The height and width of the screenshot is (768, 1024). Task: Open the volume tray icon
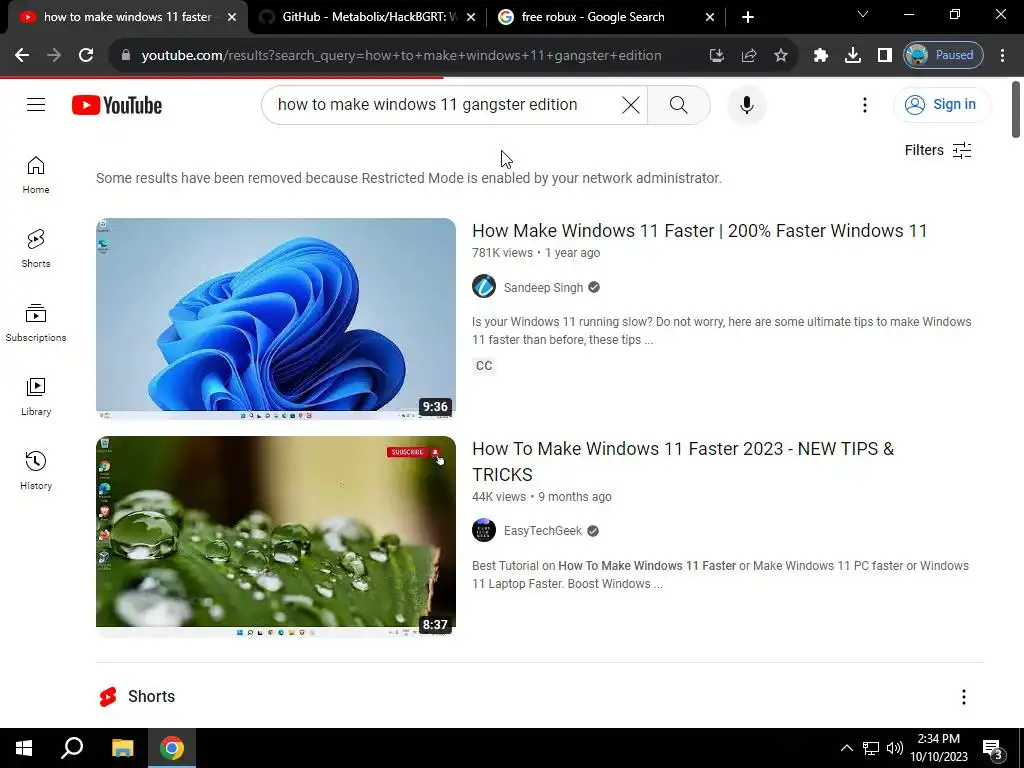tap(895, 748)
